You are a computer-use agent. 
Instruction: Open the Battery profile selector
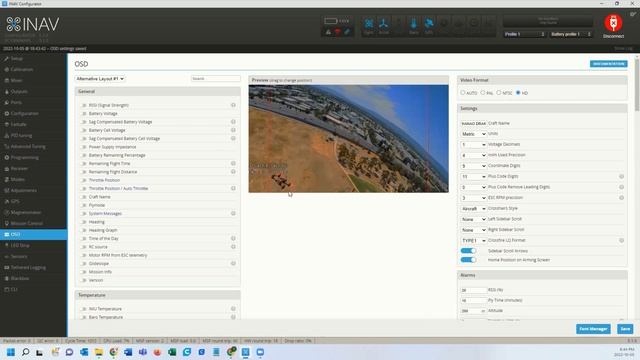click(571, 34)
